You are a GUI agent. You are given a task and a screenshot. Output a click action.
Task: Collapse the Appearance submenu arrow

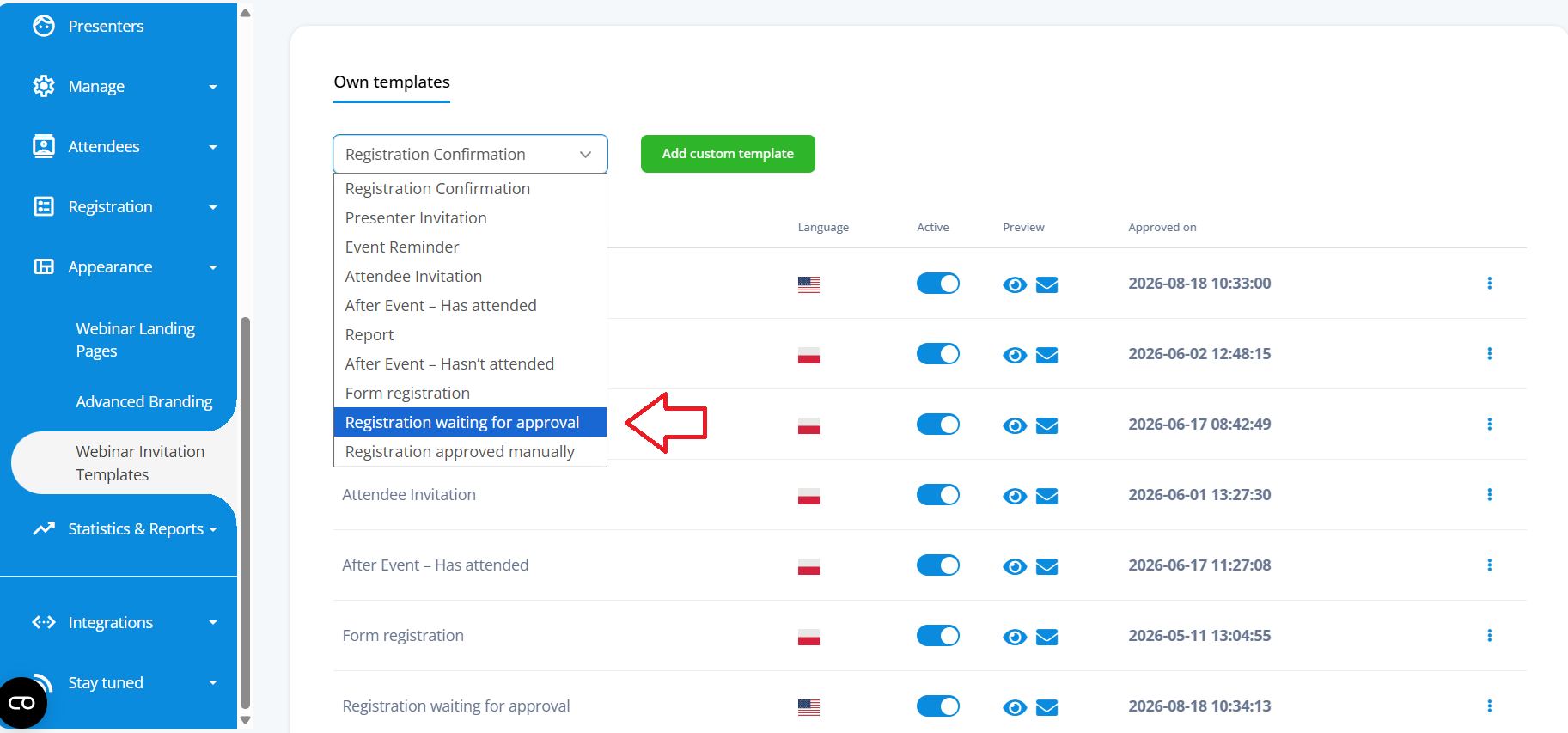point(213,267)
